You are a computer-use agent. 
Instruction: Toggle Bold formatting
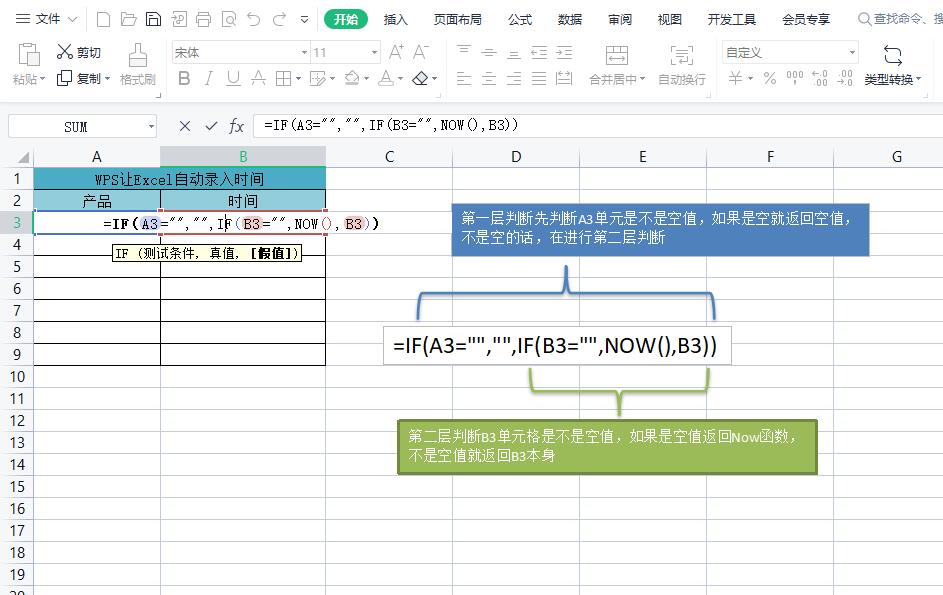184,78
